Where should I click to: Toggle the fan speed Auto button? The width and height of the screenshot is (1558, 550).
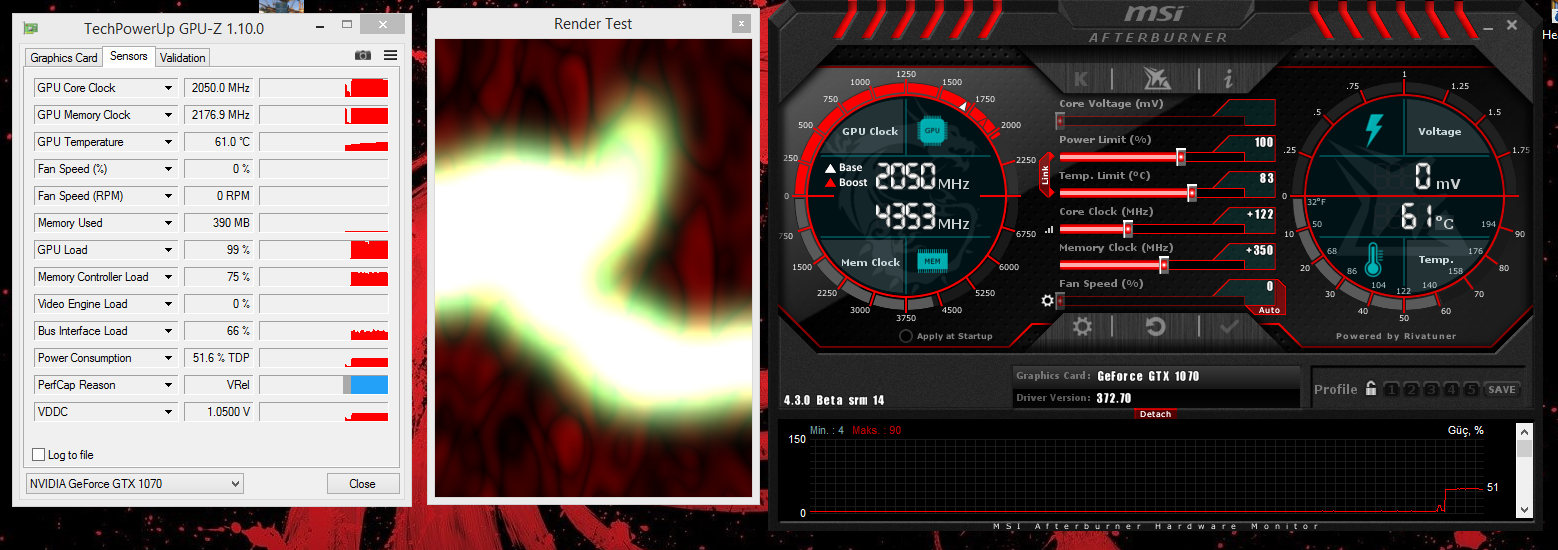1269,310
